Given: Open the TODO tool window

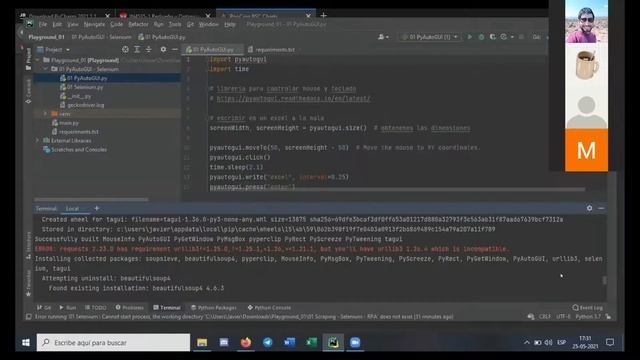Looking at the screenshot, I should [x=96, y=307].
